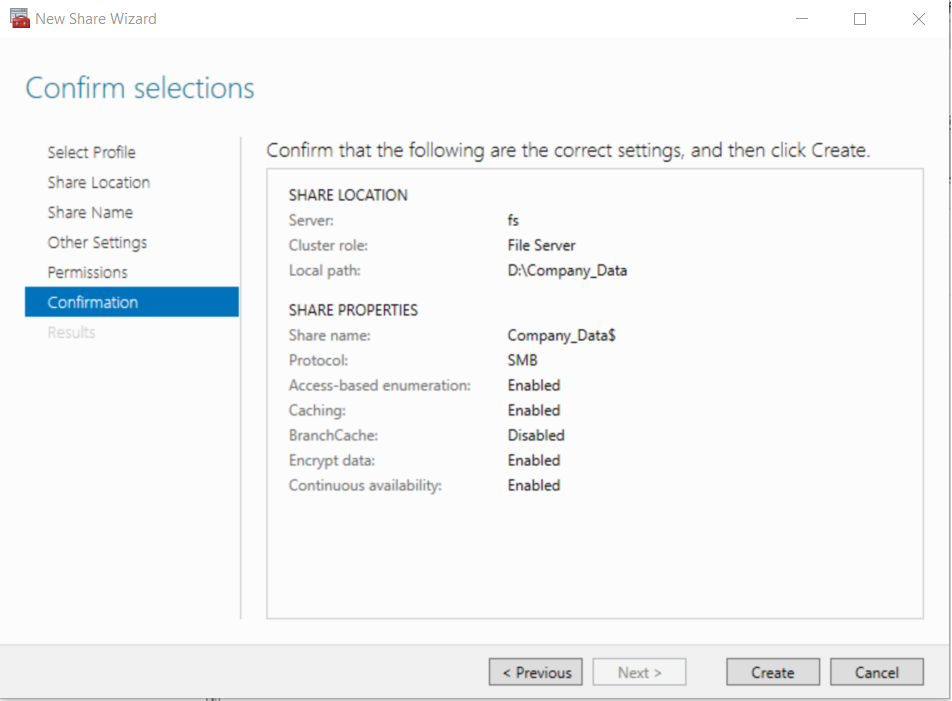Jump to the Share Name step
The image size is (952, 701).
click(90, 212)
